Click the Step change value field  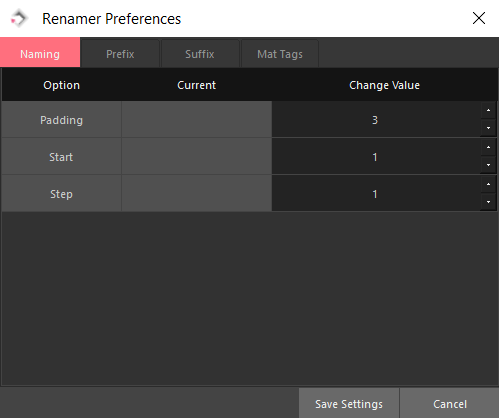pos(376,193)
